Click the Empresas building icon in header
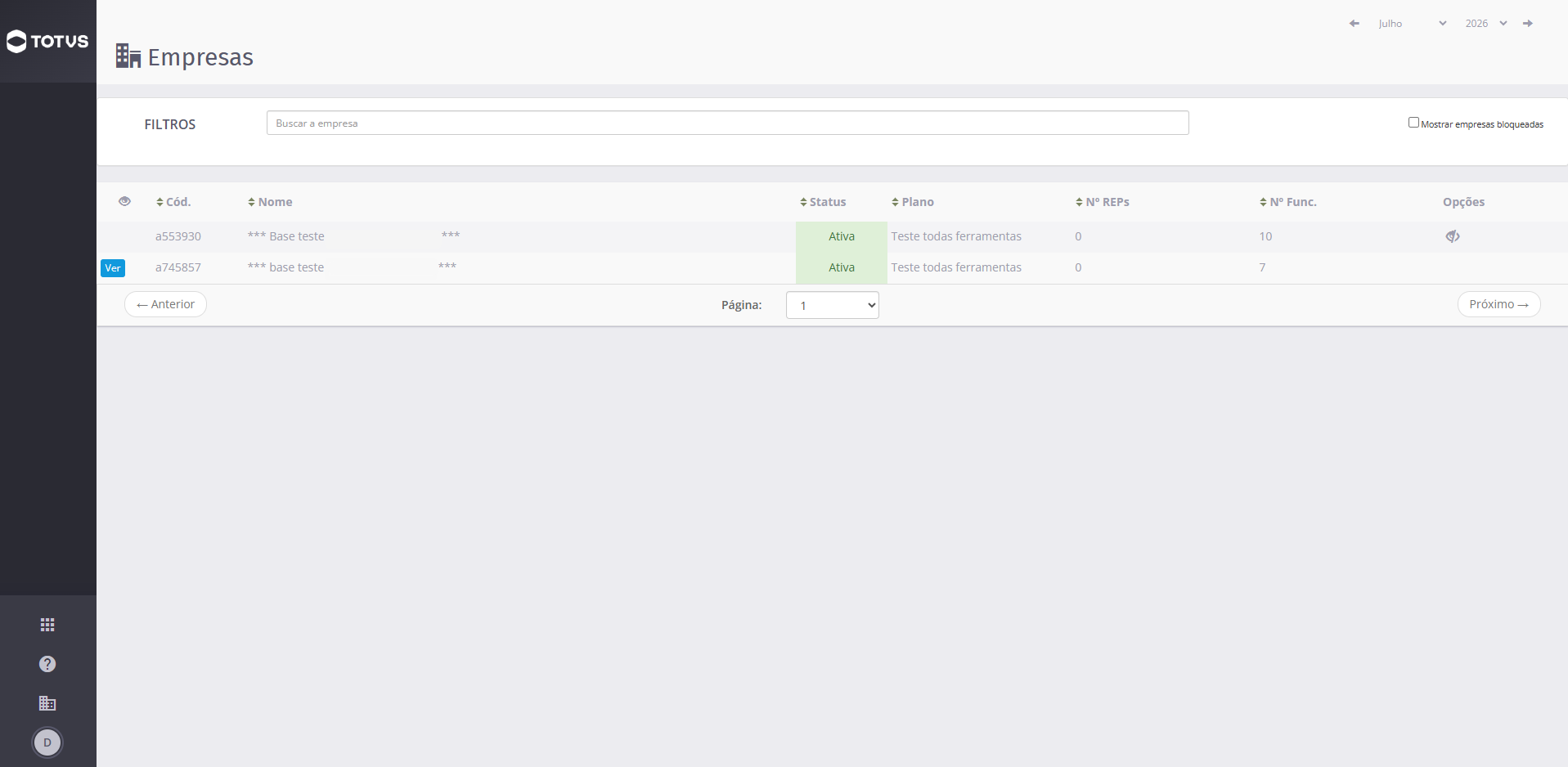 [x=128, y=56]
